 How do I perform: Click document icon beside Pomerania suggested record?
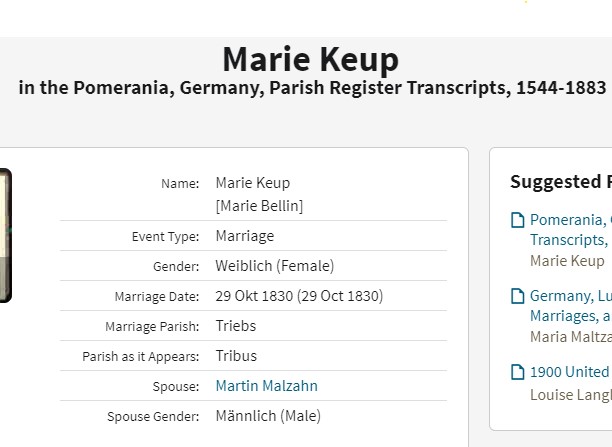(518, 220)
